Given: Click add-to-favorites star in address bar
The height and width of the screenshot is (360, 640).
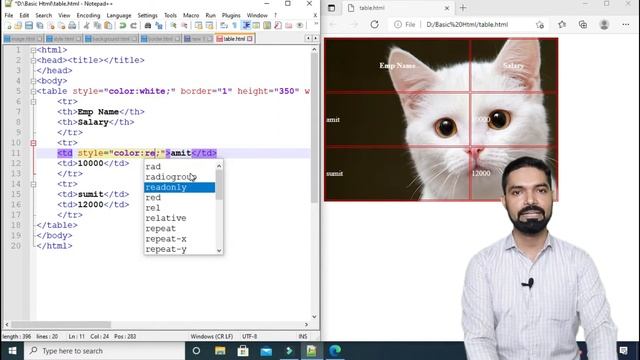Looking at the screenshot, I should (x=540, y=24).
